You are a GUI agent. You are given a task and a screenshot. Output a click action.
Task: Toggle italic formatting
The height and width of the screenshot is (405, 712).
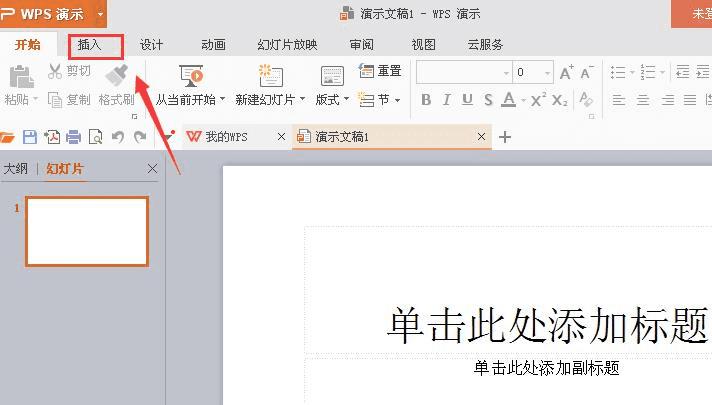coord(446,100)
